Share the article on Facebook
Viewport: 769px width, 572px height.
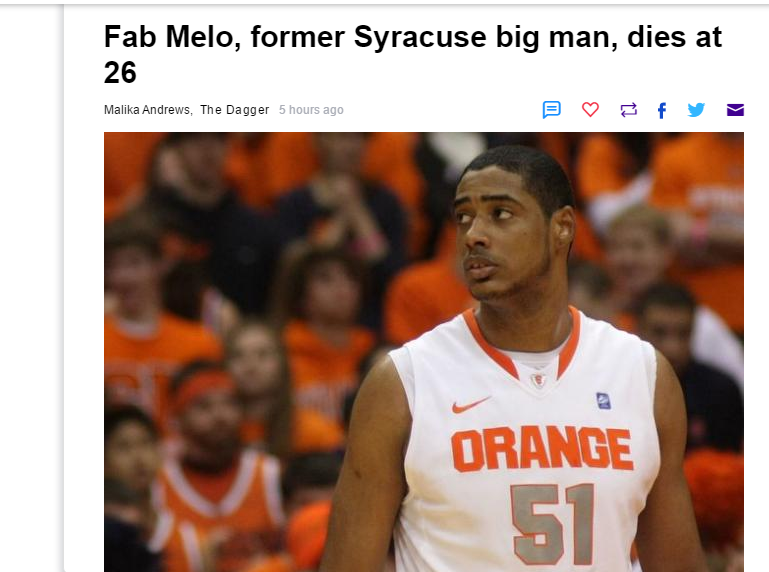coord(662,110)
